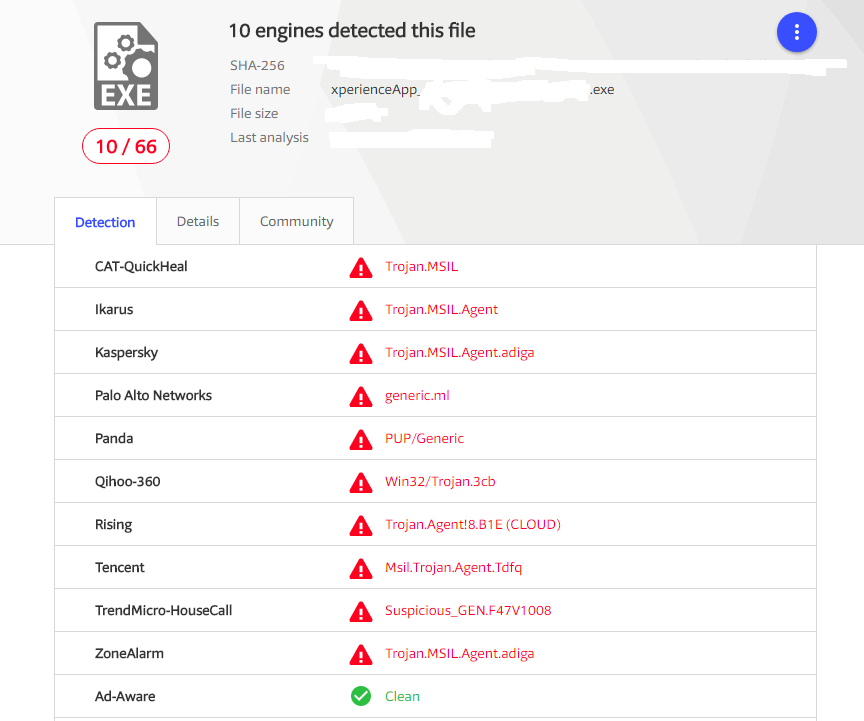Click the Win32/Trojan.3cb detection result
This screenshot has width=864, height=721.
[x=440, y=481]
